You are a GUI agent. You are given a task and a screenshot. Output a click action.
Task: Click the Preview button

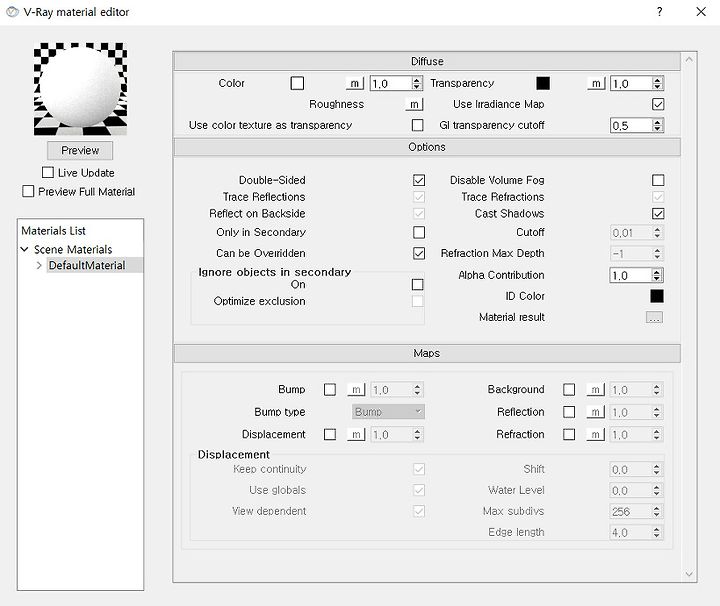[80, 151]
